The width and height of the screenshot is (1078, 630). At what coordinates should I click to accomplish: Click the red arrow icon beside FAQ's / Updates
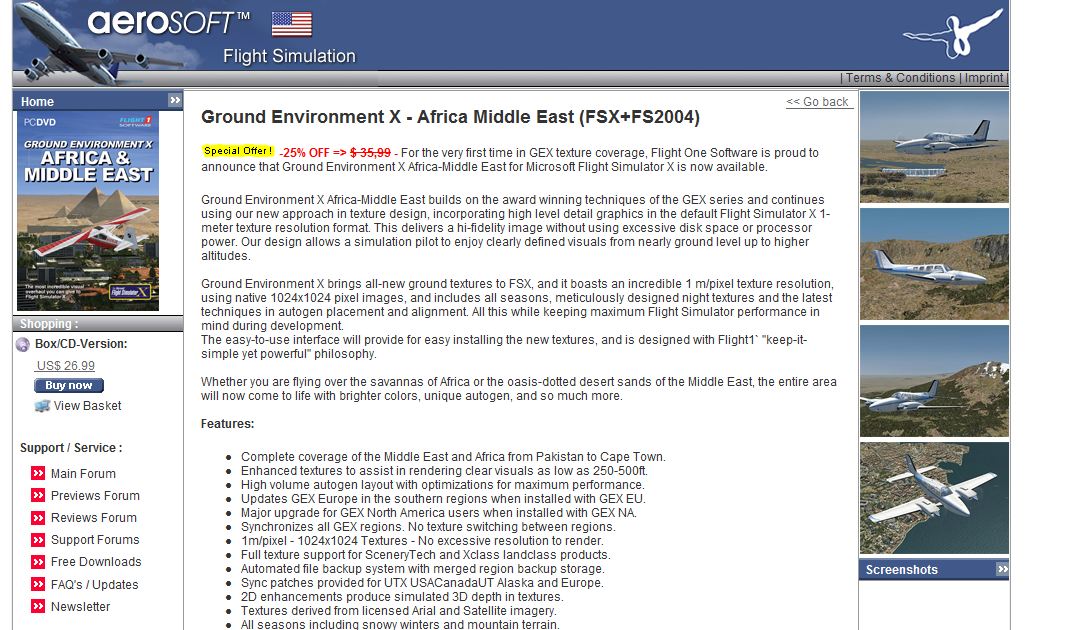38,585
